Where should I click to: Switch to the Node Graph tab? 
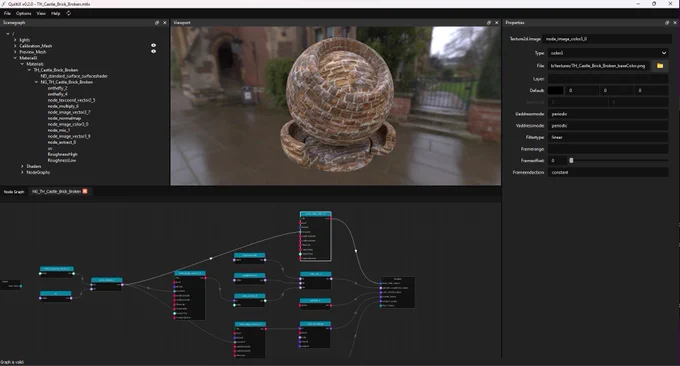(14, 192)
